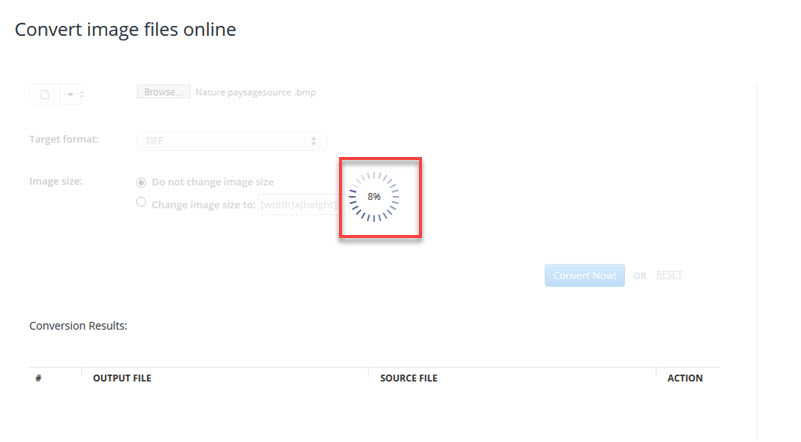Image resolution: width=801 pixels, height=442 pixels.
Task: Expand the file source type arrow
Action: point(70,94)
